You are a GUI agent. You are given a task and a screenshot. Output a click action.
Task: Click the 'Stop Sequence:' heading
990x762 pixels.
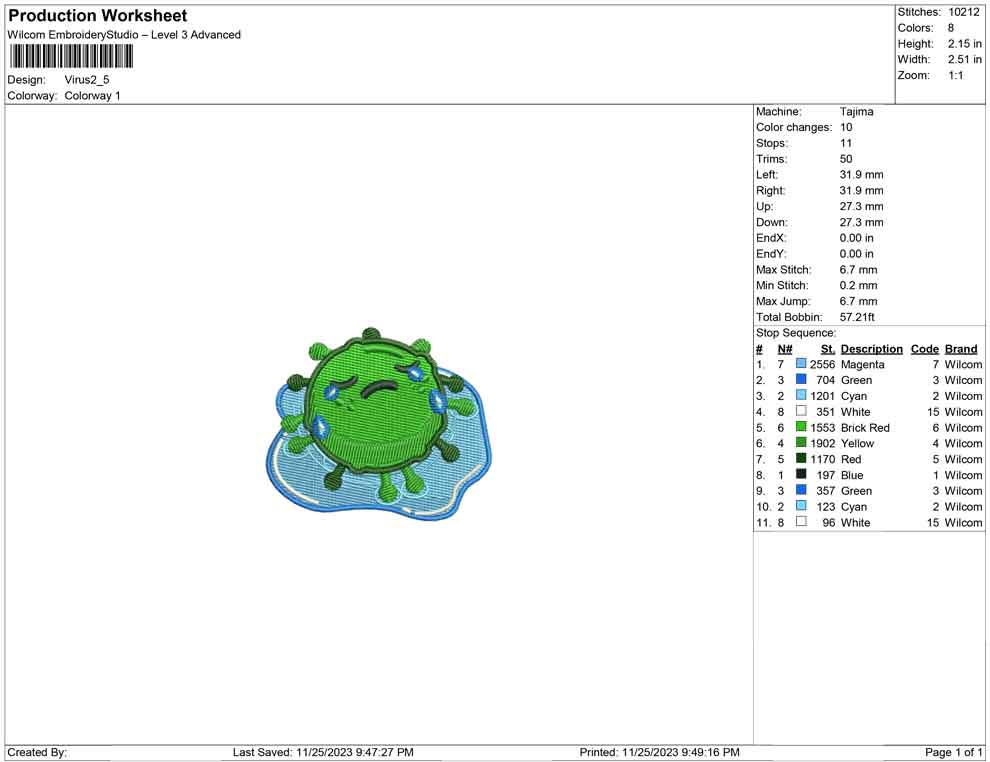(796, 333)
